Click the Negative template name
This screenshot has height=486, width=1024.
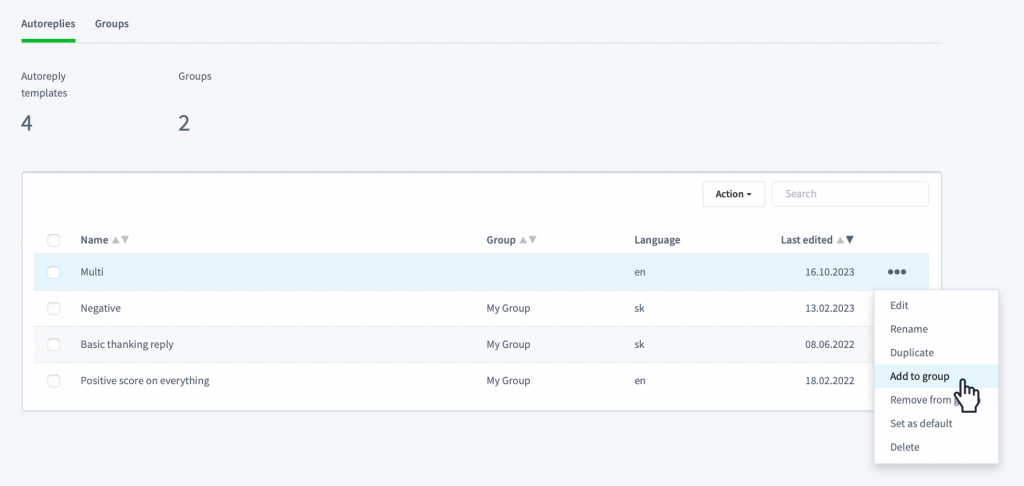pos(101,308)
